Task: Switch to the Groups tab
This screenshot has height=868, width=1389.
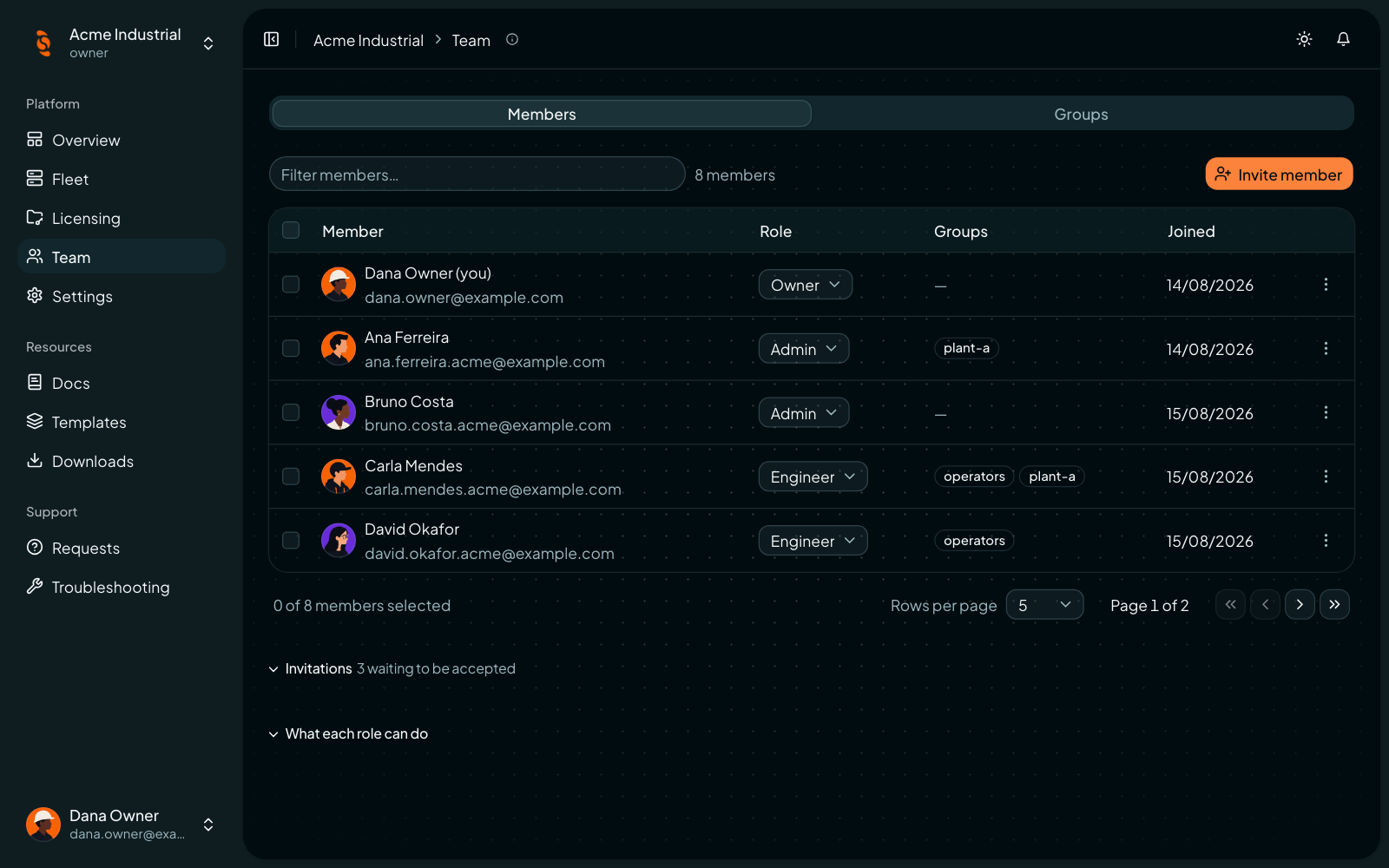Action: coord(1082,114)
